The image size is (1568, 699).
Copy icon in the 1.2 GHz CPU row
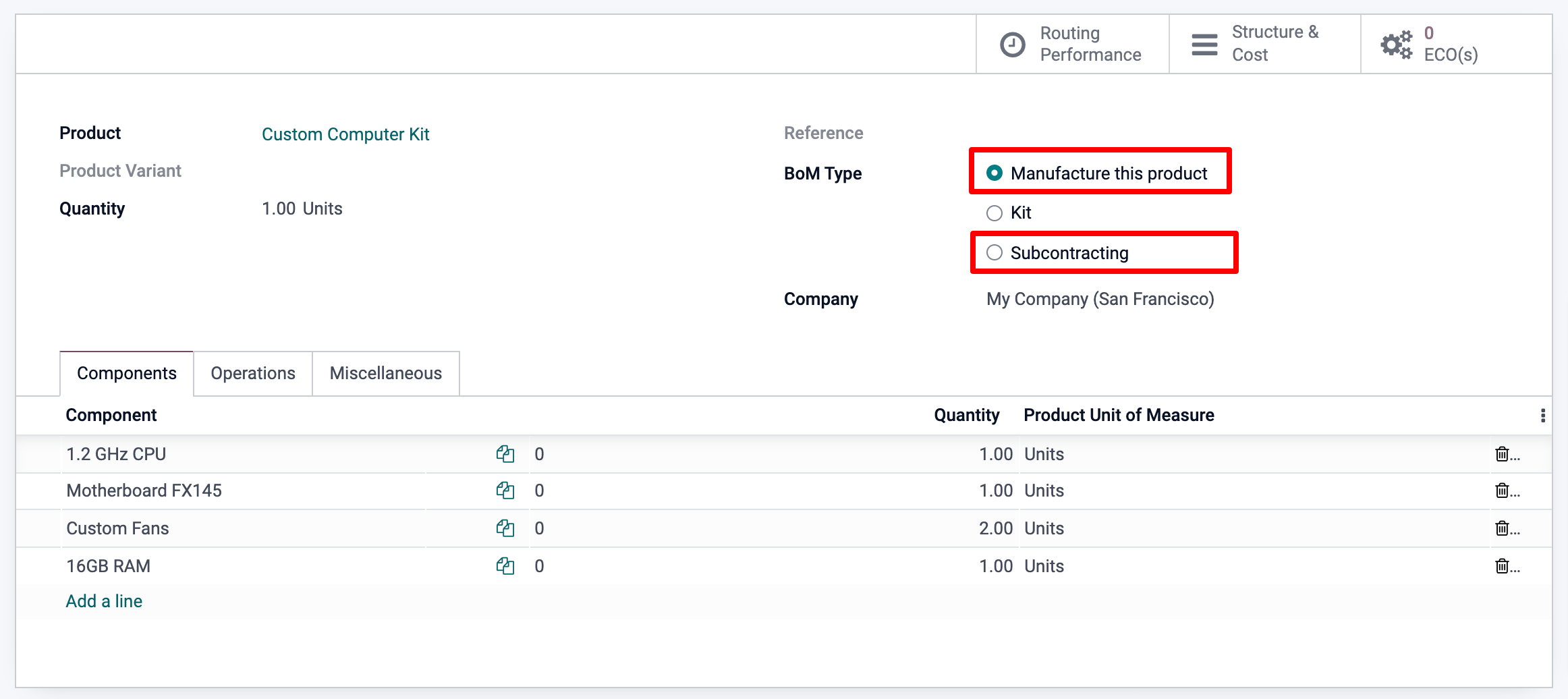tap(505, 454)
